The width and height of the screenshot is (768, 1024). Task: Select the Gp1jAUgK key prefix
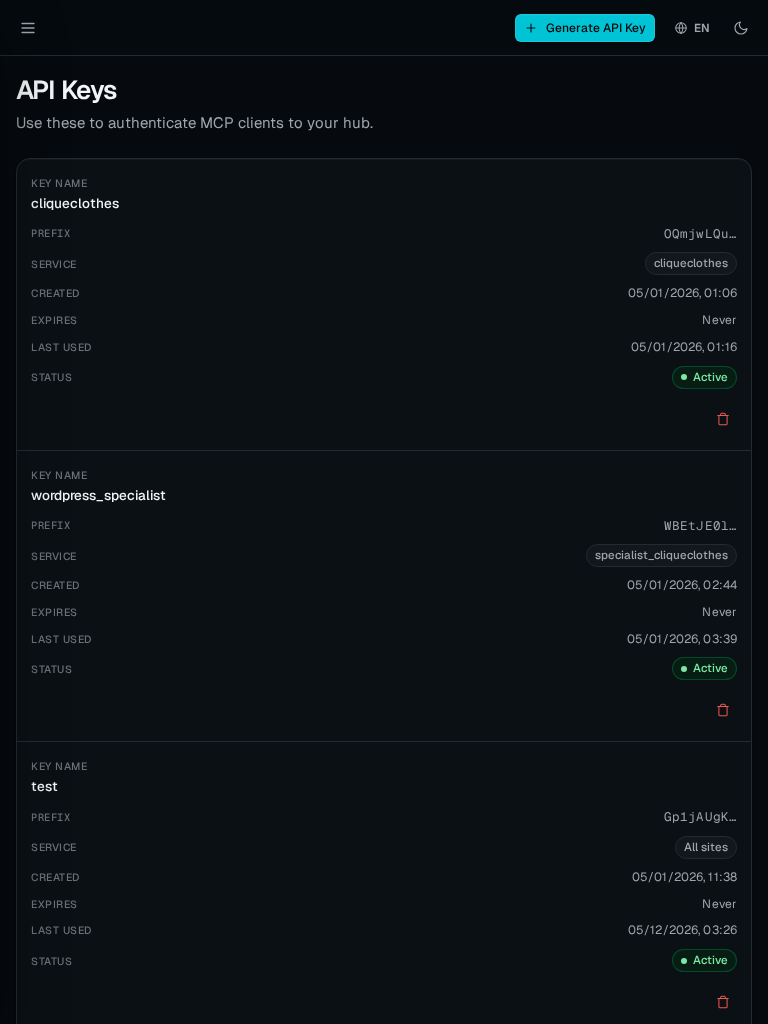[x=700, y=817]
